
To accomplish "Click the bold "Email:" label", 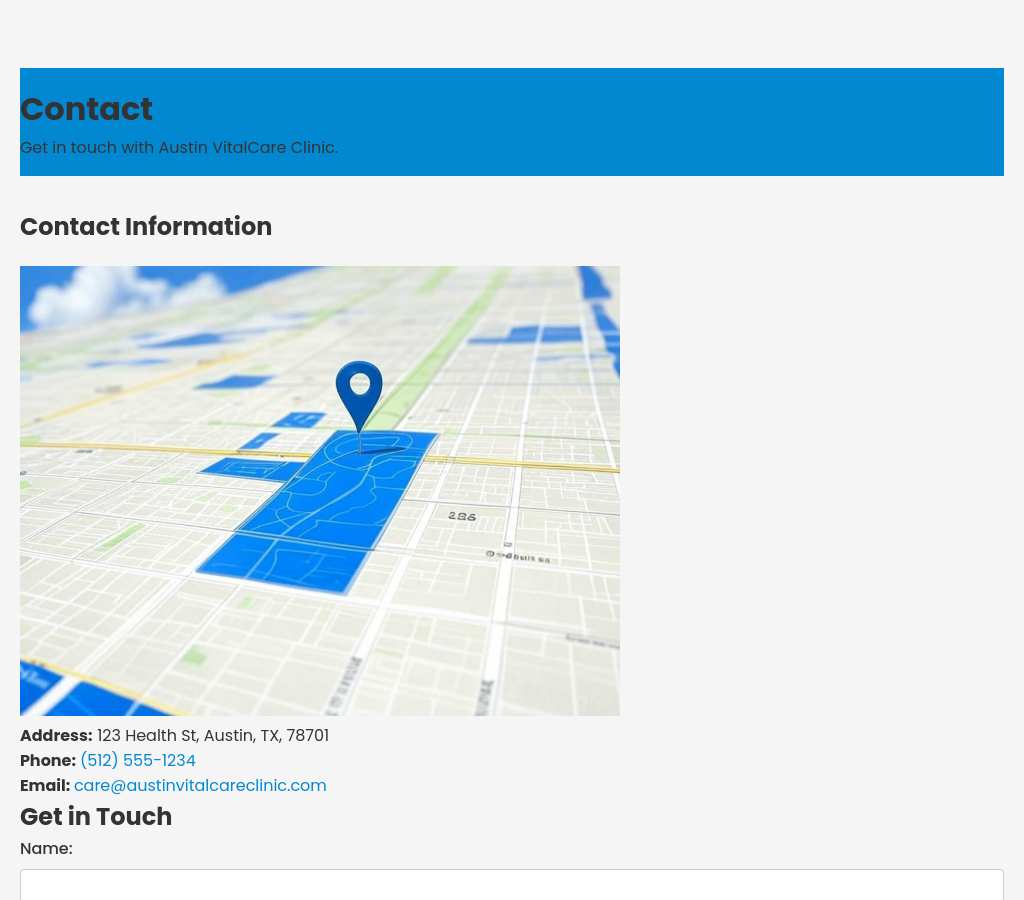I will [x=45, y=786].
